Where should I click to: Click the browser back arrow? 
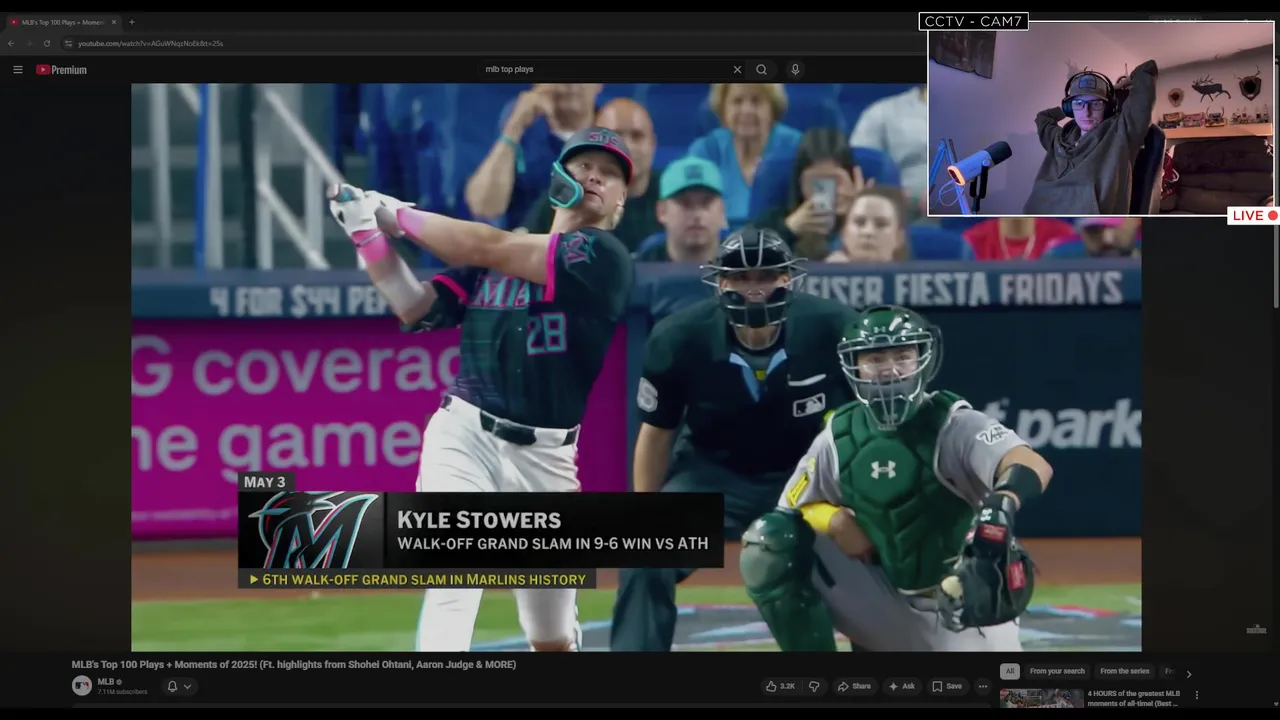11,43
